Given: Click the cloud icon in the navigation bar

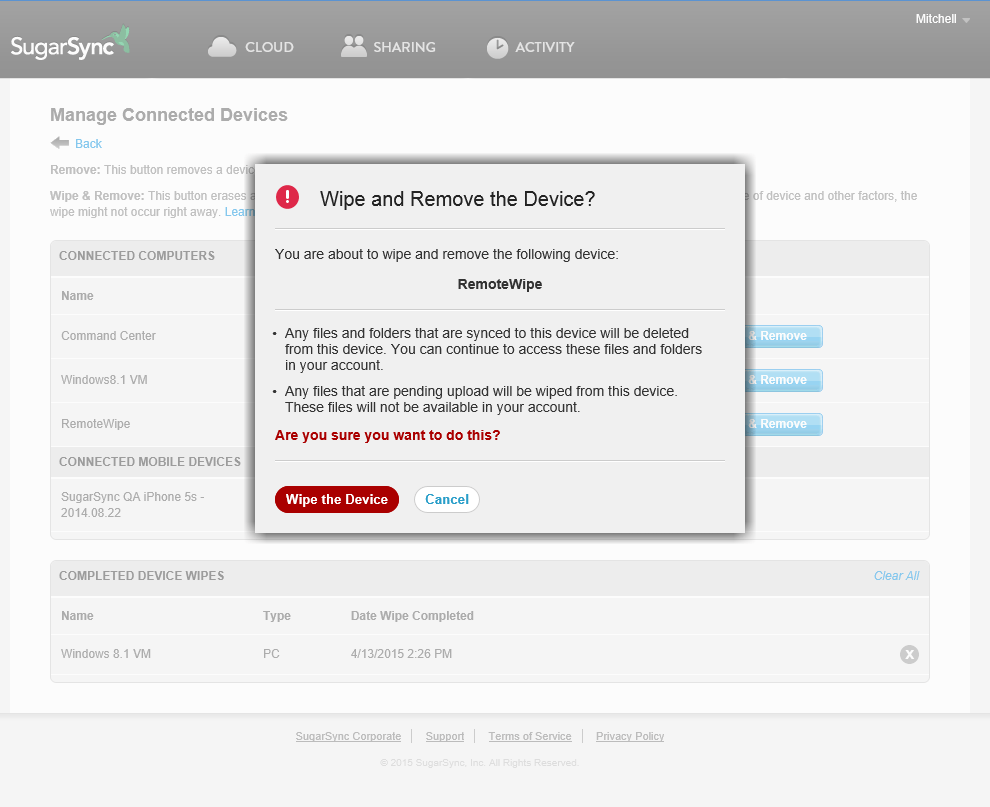Looking at the screenshot, I should [222, 45].
